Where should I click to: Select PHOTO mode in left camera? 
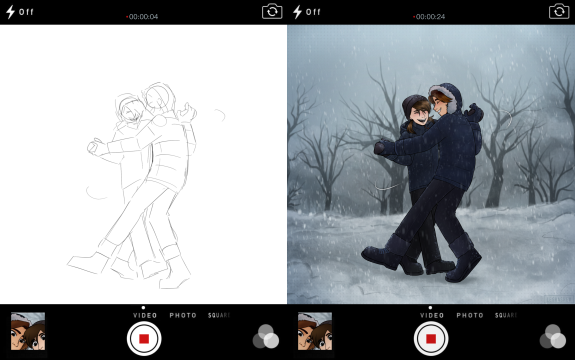(183, 315)
